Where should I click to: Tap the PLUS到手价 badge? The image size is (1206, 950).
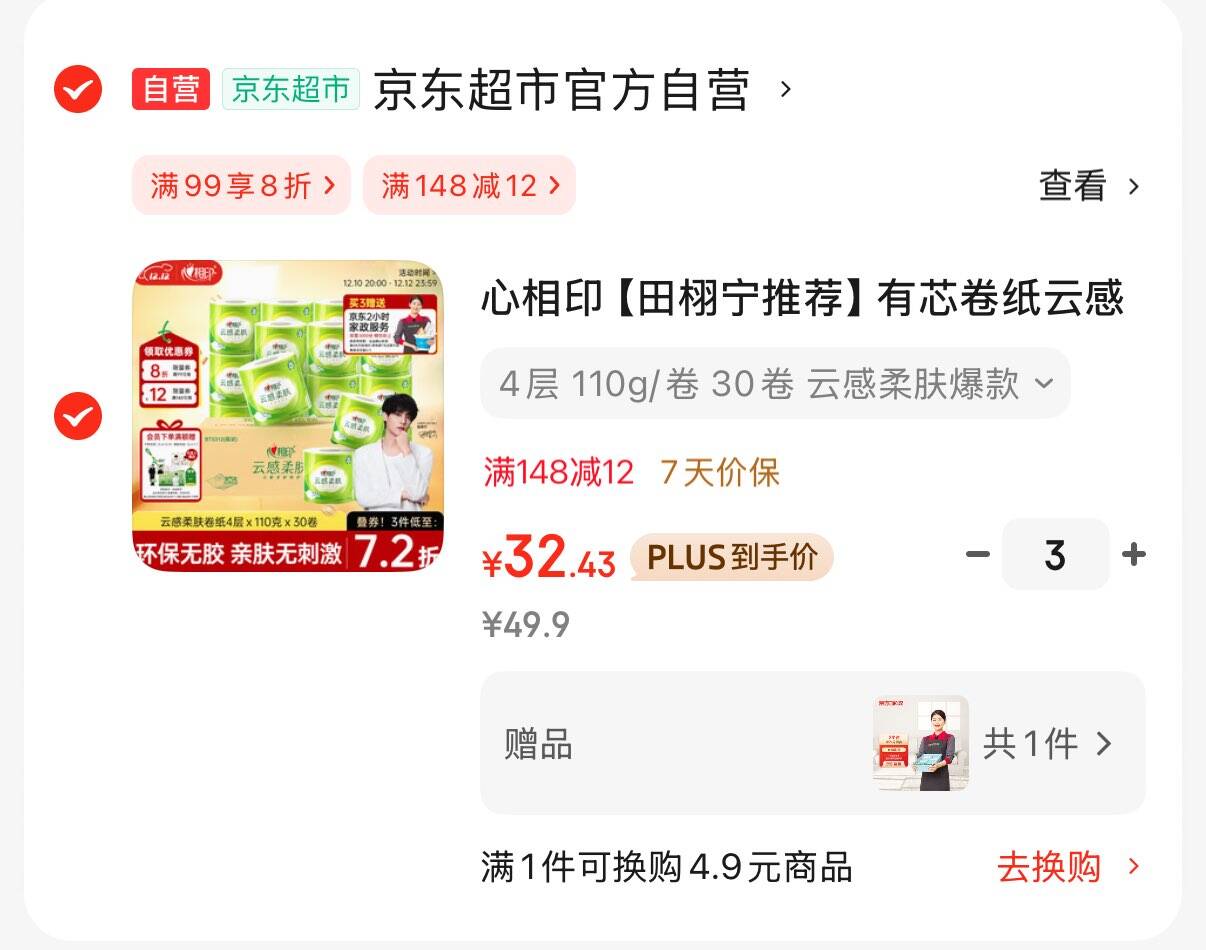tap(732, 557)
